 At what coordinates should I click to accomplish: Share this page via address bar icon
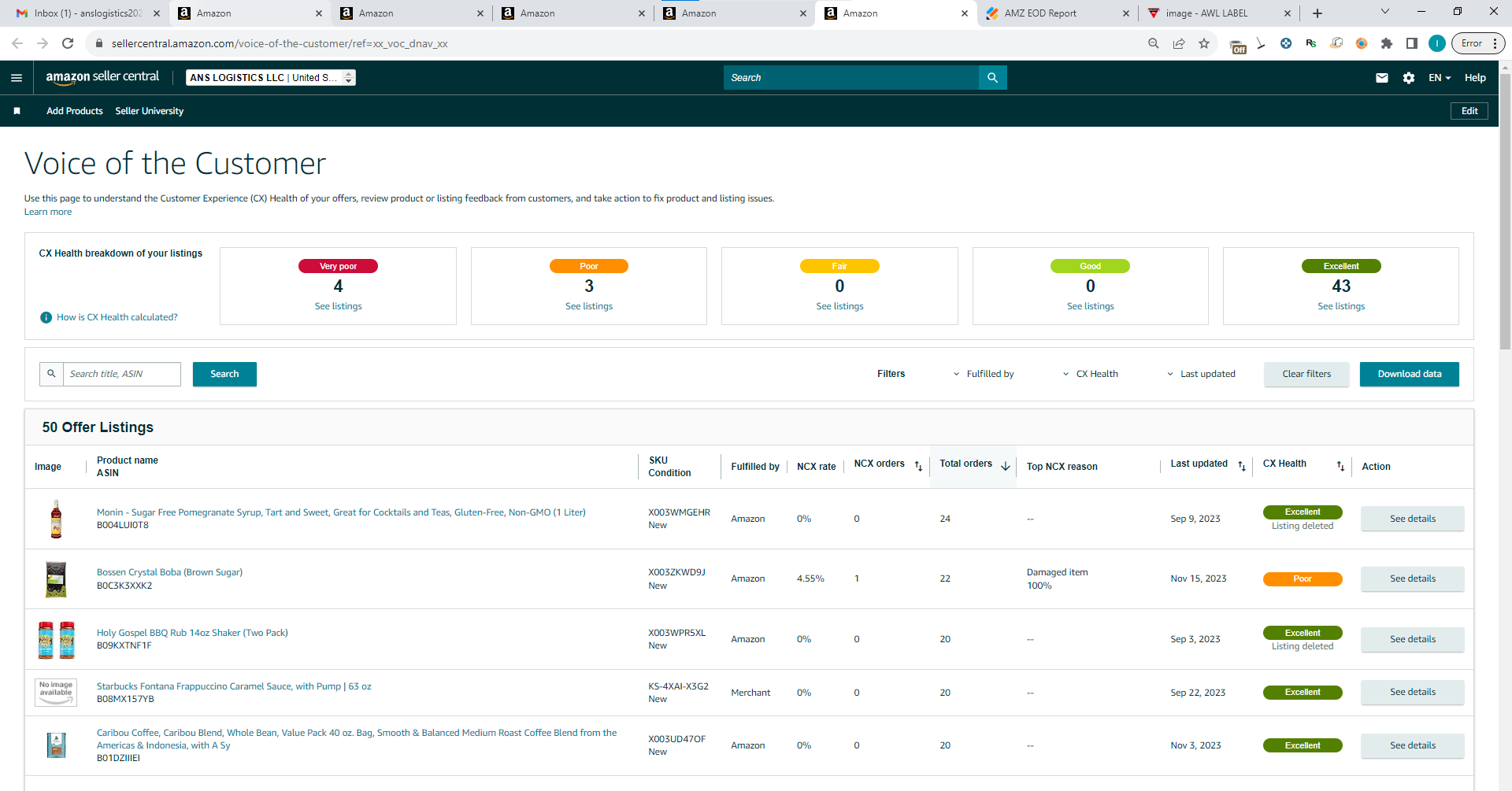pyautogui.click(x=1179, y=43)
